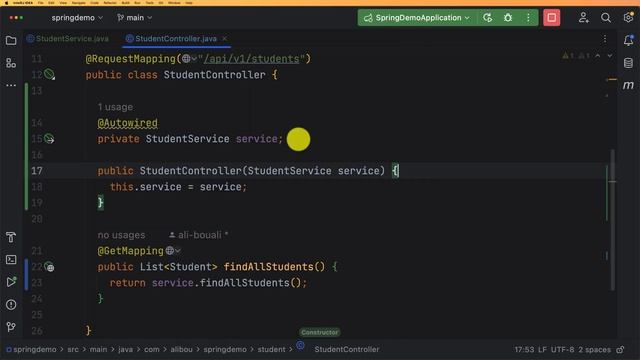Screen dimensions: 640x360
Task: Open the Git tool window icon
Action: point(11,327)
